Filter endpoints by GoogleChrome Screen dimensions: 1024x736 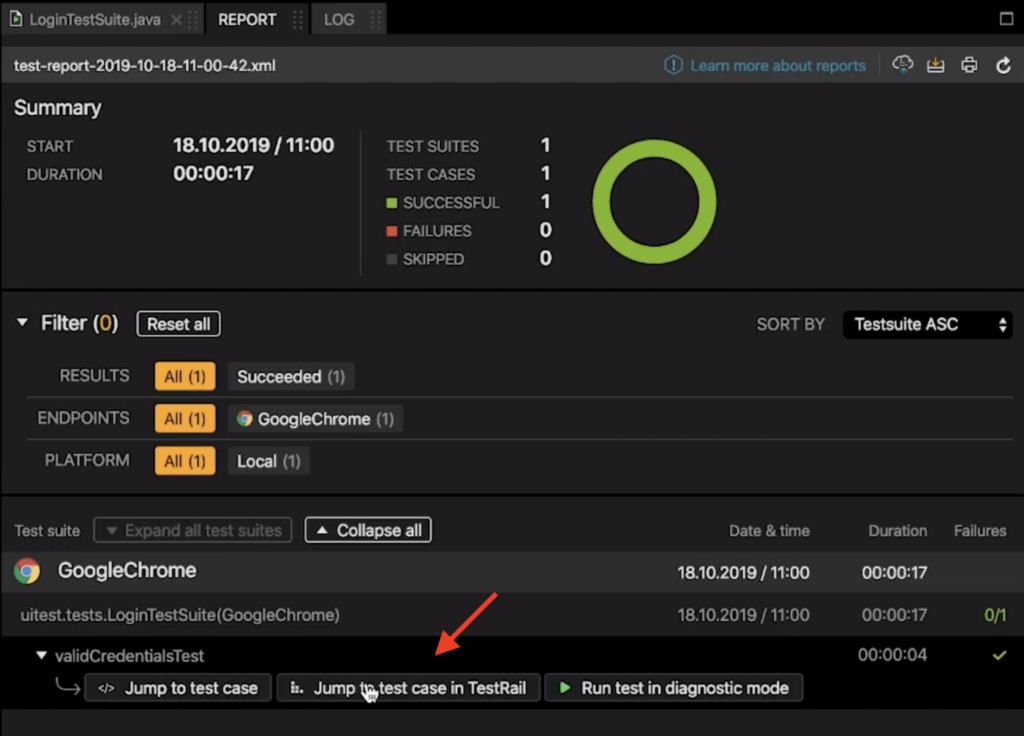click(315, 419)
